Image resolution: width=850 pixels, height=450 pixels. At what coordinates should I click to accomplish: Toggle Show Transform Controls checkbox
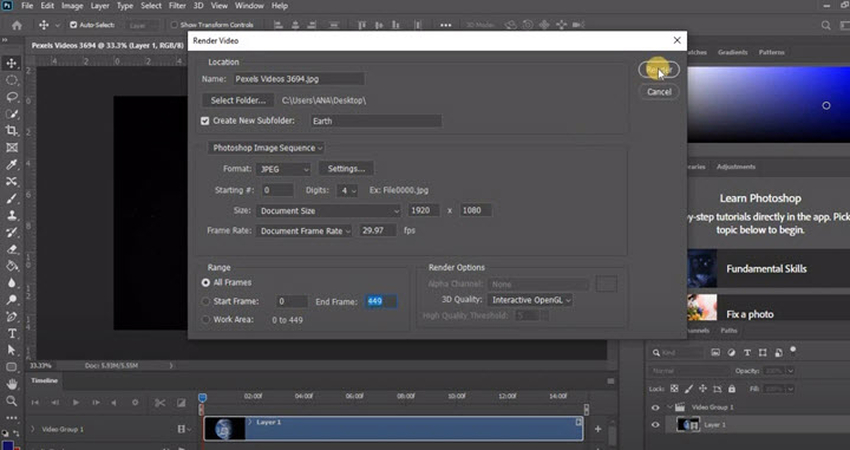[x=174, y=25]
